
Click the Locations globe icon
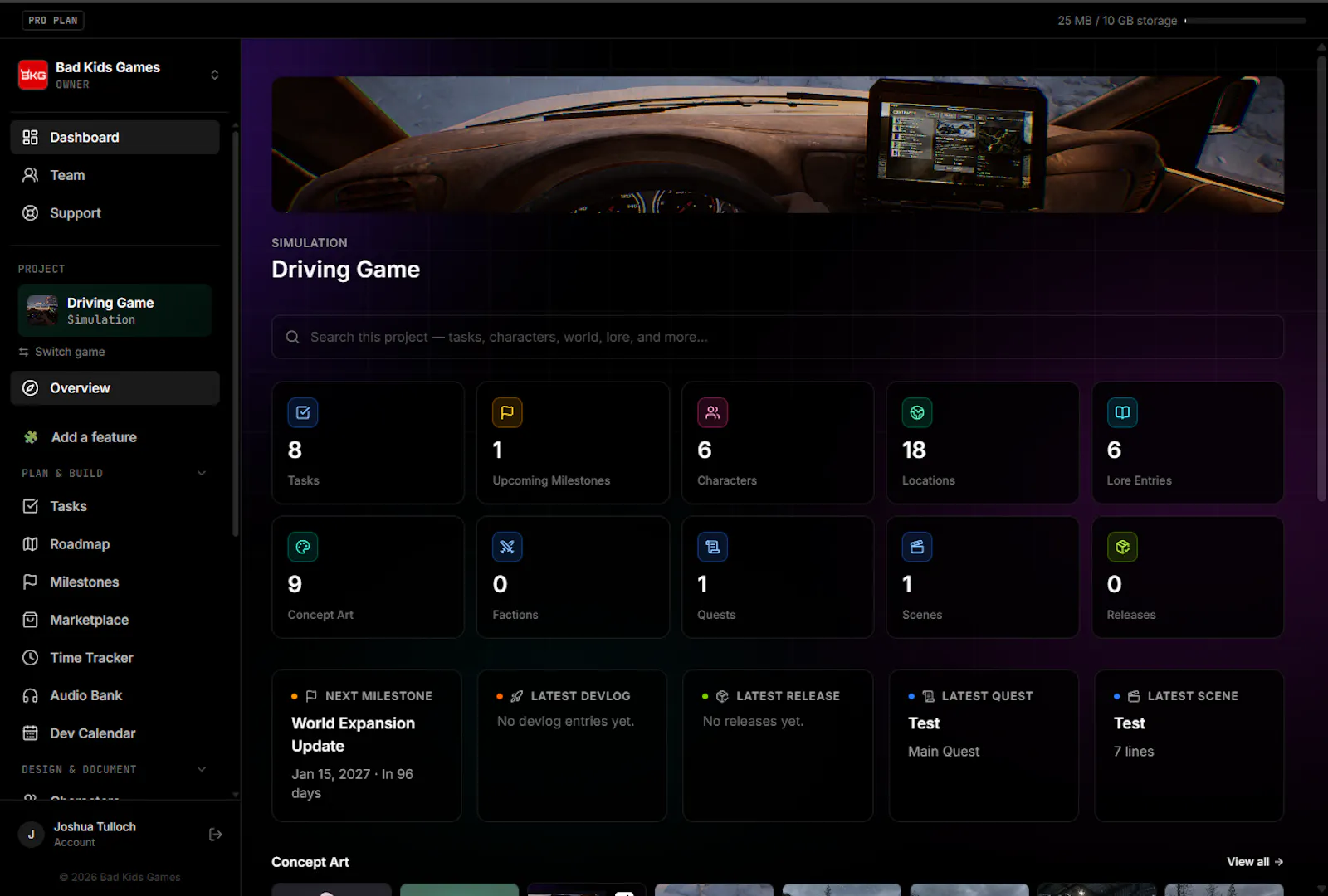click(917, 412)
